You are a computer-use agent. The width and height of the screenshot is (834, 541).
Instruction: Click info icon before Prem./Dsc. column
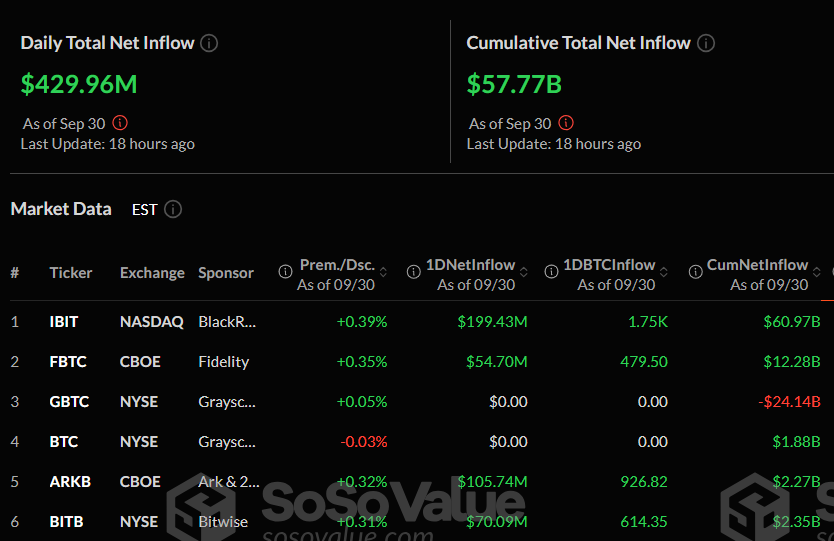[286, 272]
